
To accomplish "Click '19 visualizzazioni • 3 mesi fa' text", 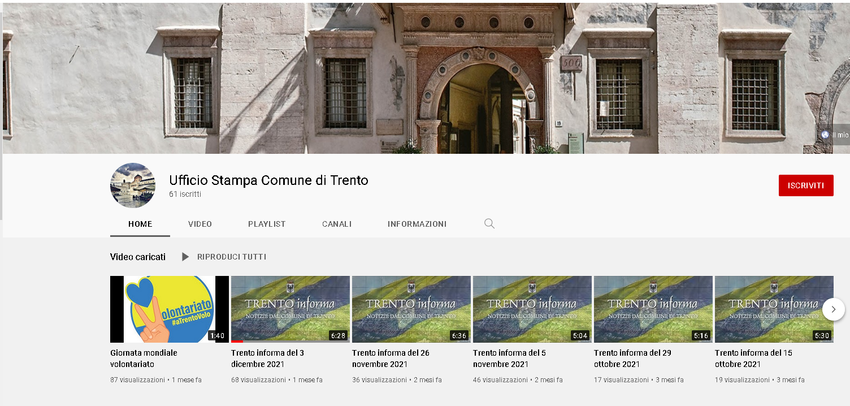I will pyautogui.click(x=759, y=380).
